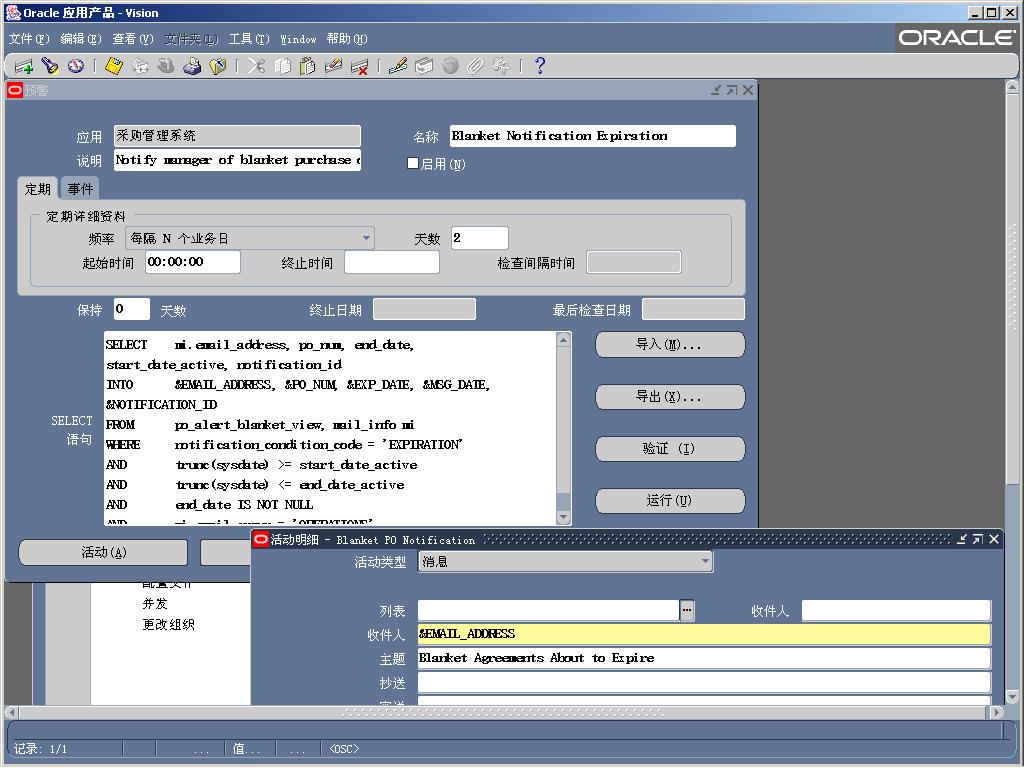Open the 列表 list-of-values button
1024x768 pixels.
(687, 611)
